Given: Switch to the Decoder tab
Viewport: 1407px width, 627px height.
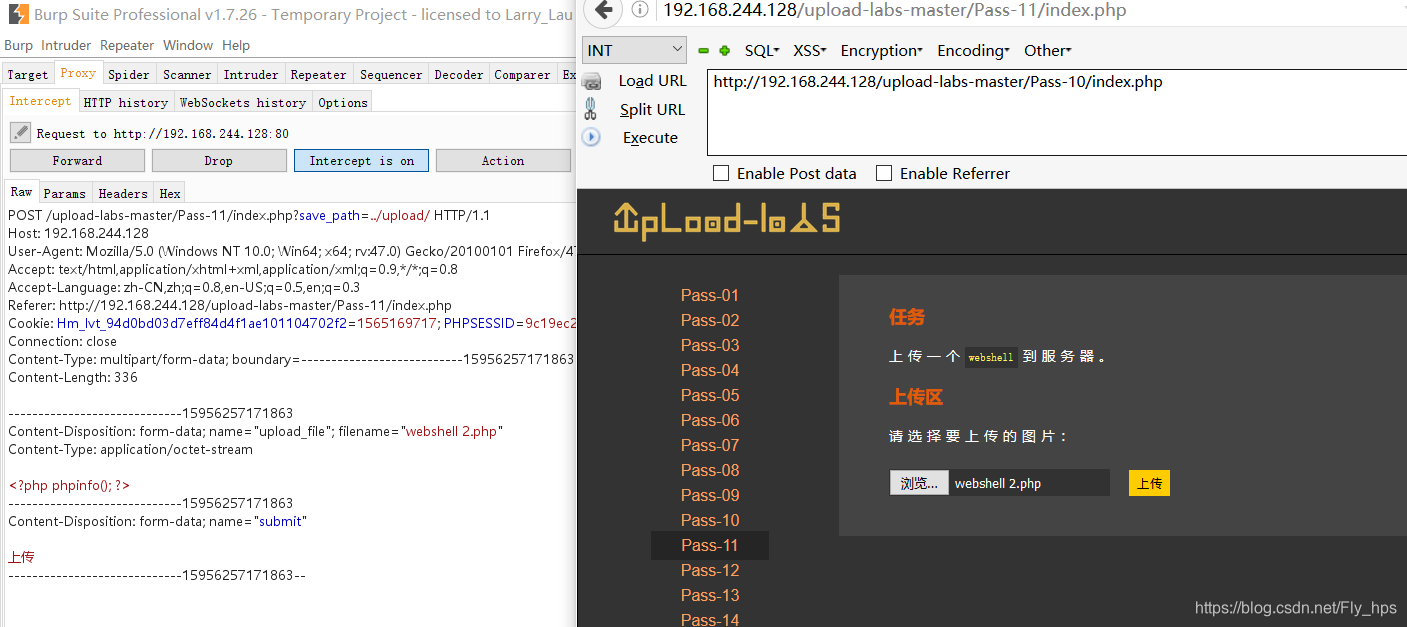Looking at the screenshot, I should (x=458, y=74).
